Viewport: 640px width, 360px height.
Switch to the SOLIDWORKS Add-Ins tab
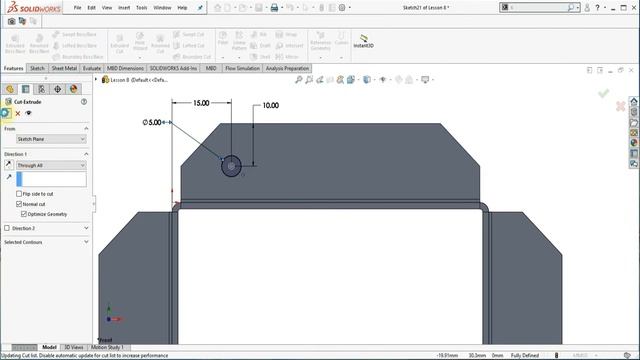(x=173, y=68)
